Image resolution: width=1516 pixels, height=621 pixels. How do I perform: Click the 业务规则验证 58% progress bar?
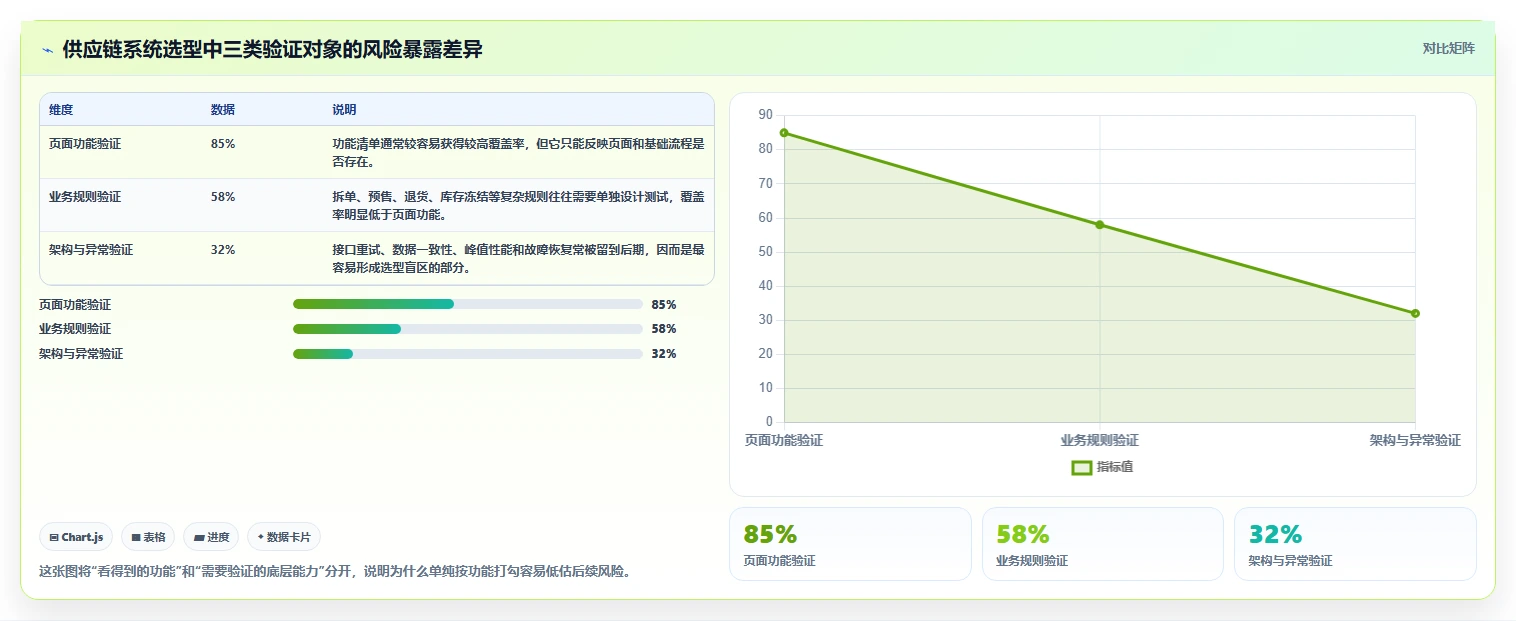coord(467,329)
